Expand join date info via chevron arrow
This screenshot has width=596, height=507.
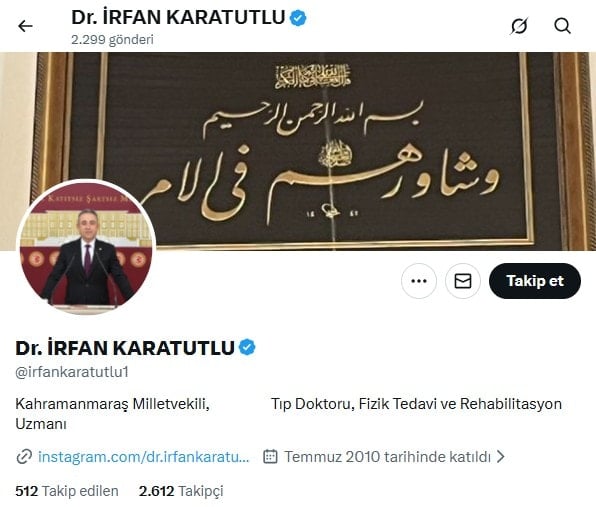501,456
